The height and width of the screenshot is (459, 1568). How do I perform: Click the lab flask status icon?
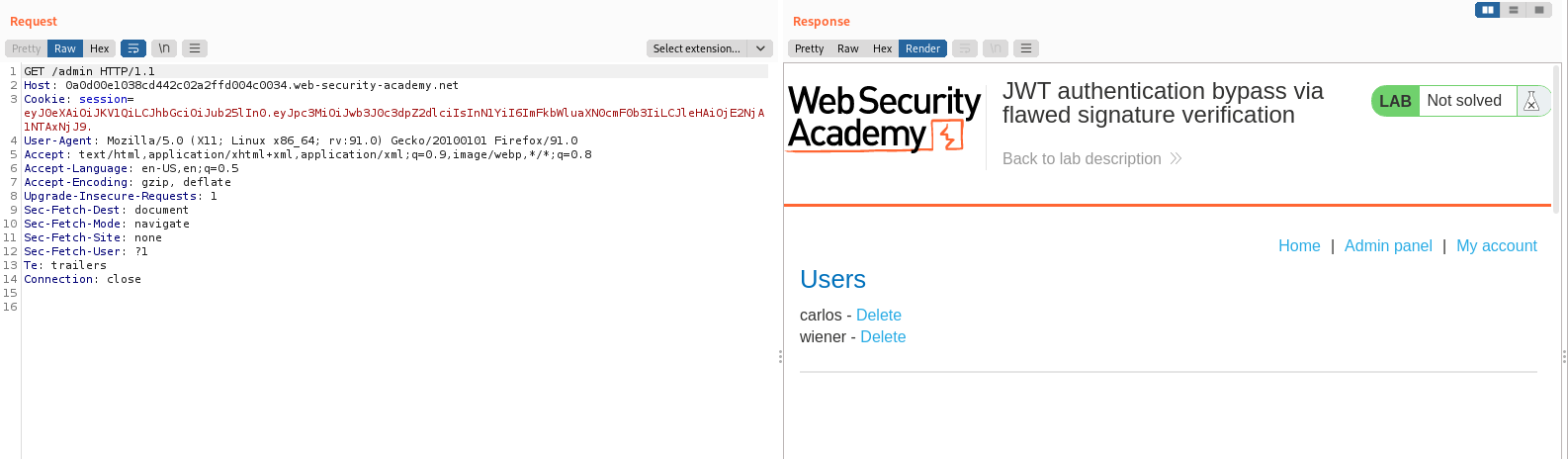point(1531,101)
